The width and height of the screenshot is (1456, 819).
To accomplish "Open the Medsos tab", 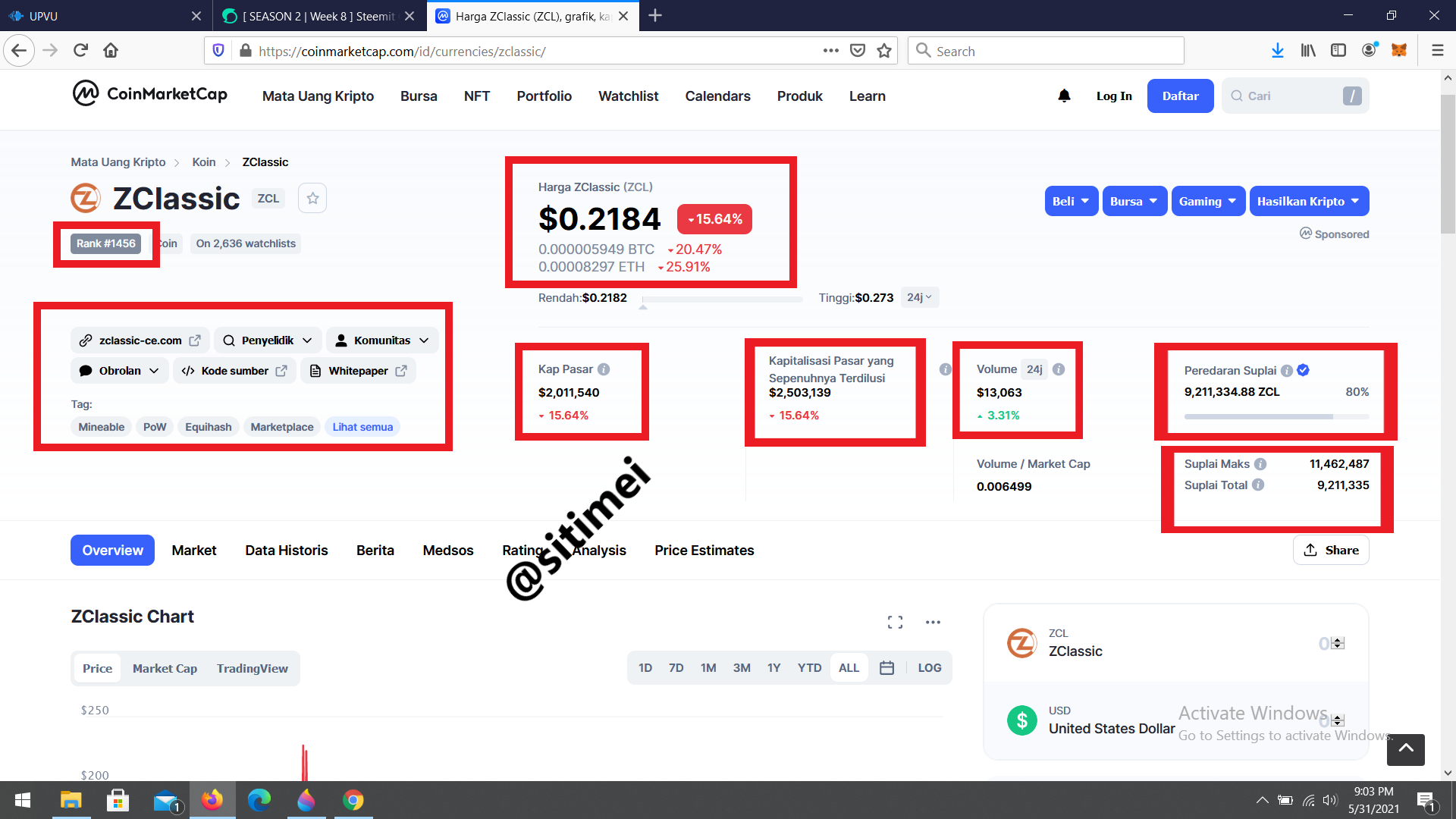I will (x=448, y=551).
